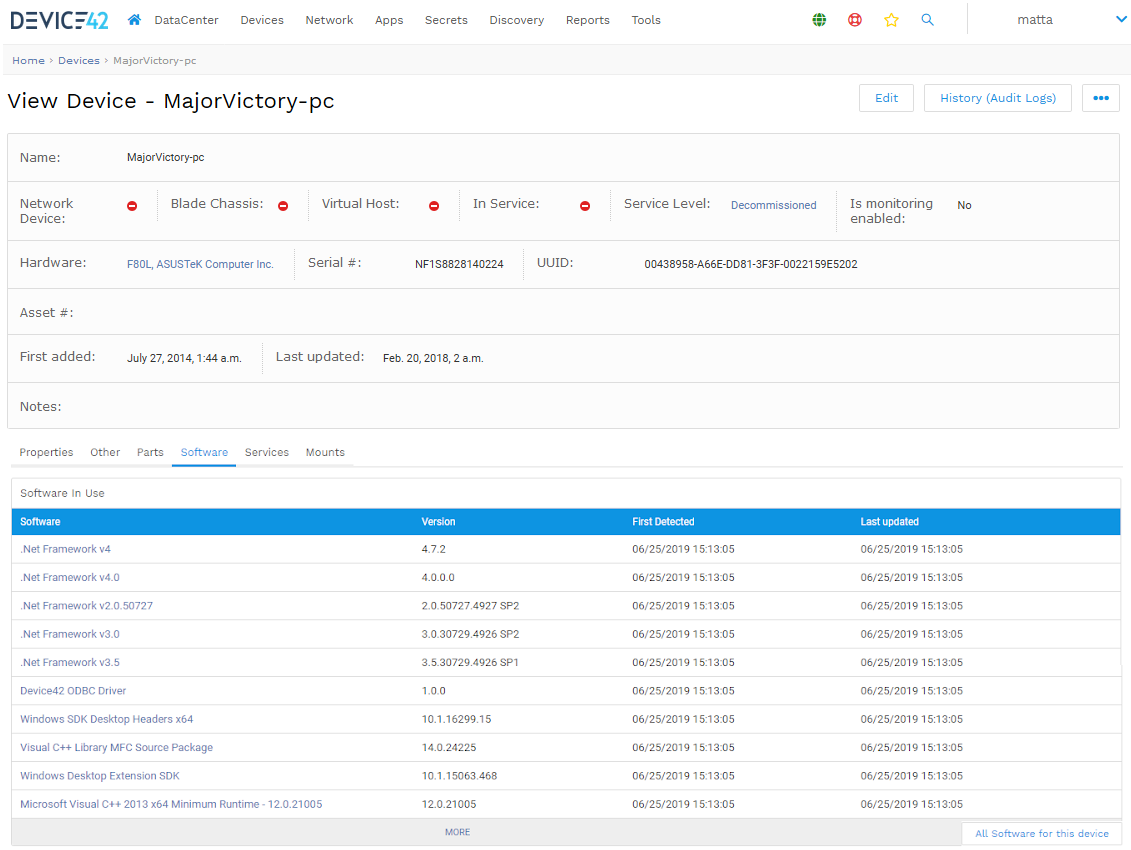Open the globe language icon
1131x850 pixels.
[x=819, y=20]
